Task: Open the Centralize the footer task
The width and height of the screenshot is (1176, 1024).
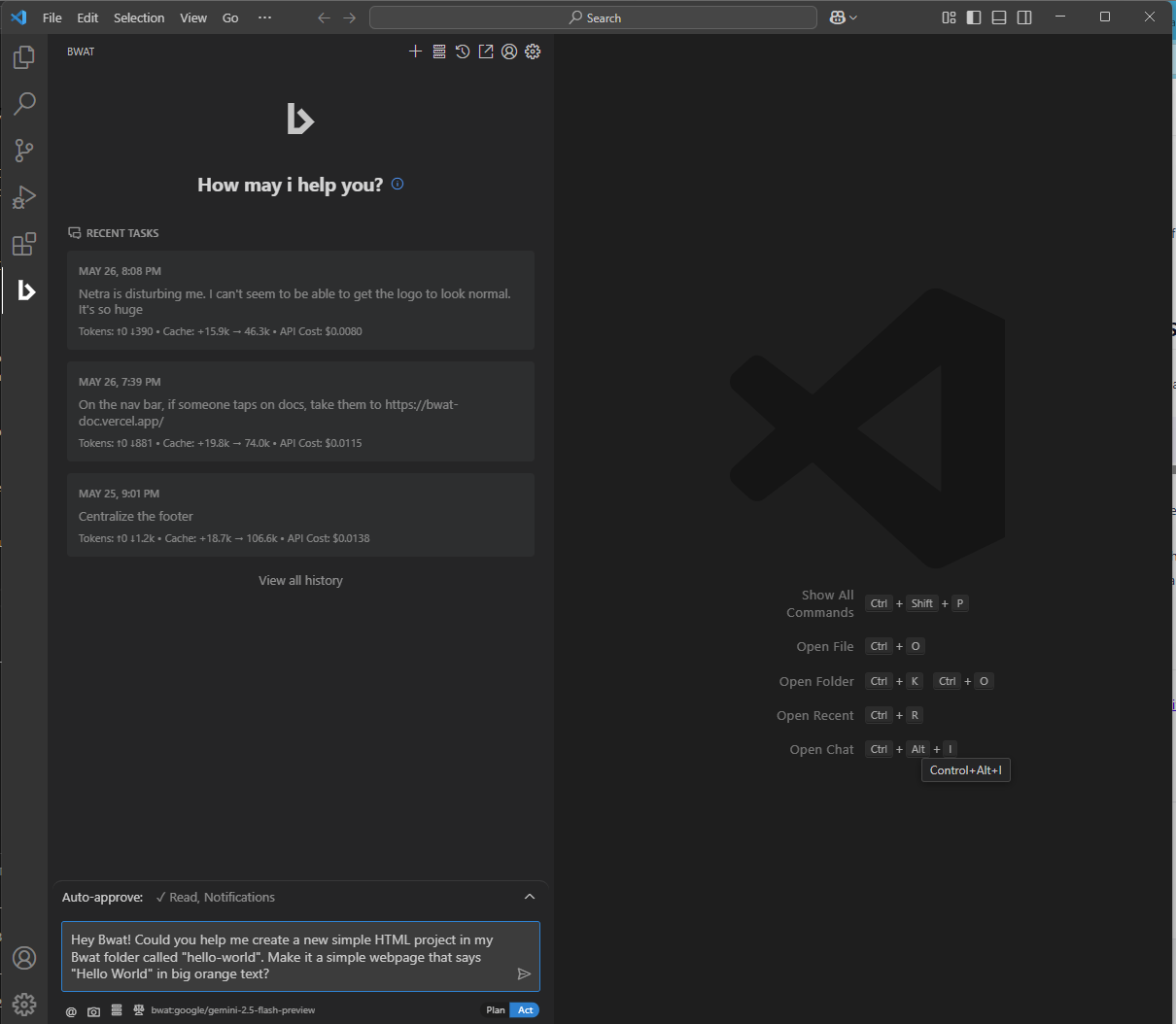Action: [x=300, y=515]
